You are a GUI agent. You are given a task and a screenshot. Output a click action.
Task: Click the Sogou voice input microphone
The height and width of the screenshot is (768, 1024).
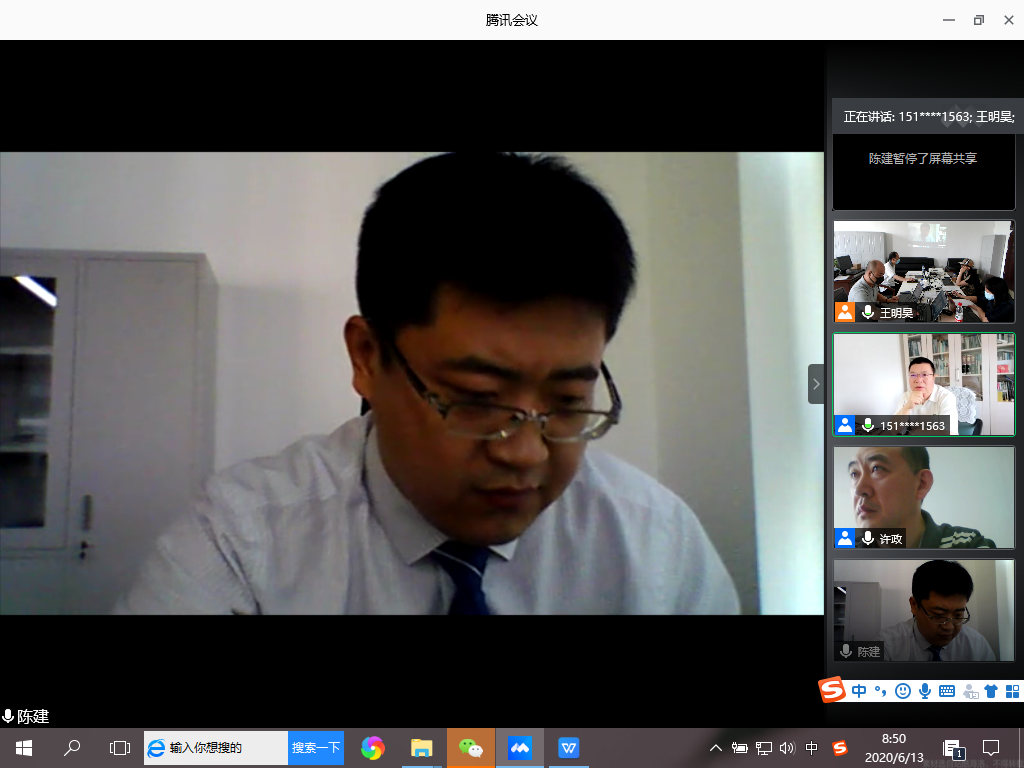925,691
